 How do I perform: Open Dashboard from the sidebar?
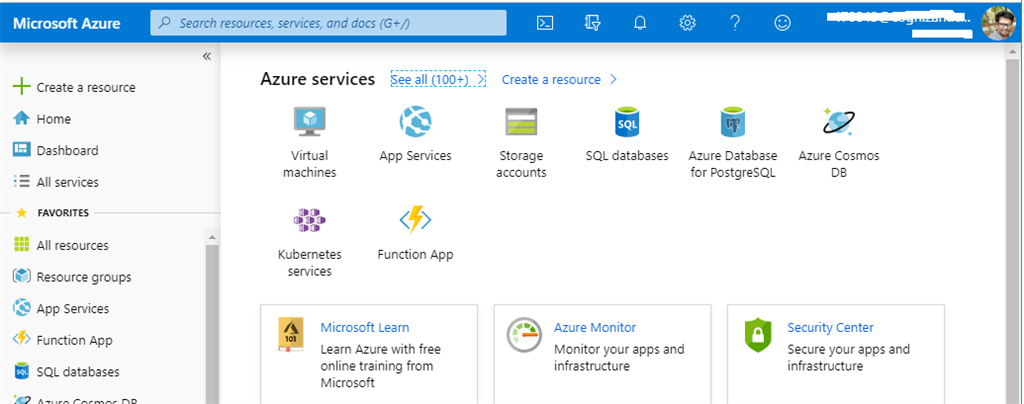click(x=67, y=150)
